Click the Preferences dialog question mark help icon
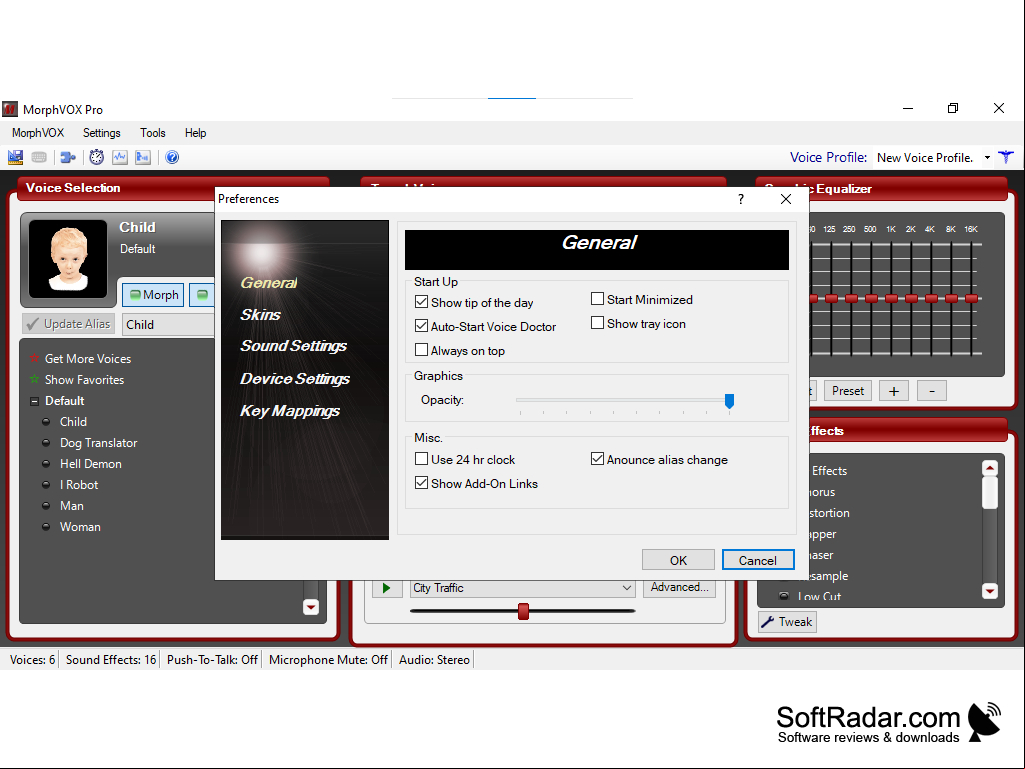This screenshot has height=769, width=1025. point(741,199)
